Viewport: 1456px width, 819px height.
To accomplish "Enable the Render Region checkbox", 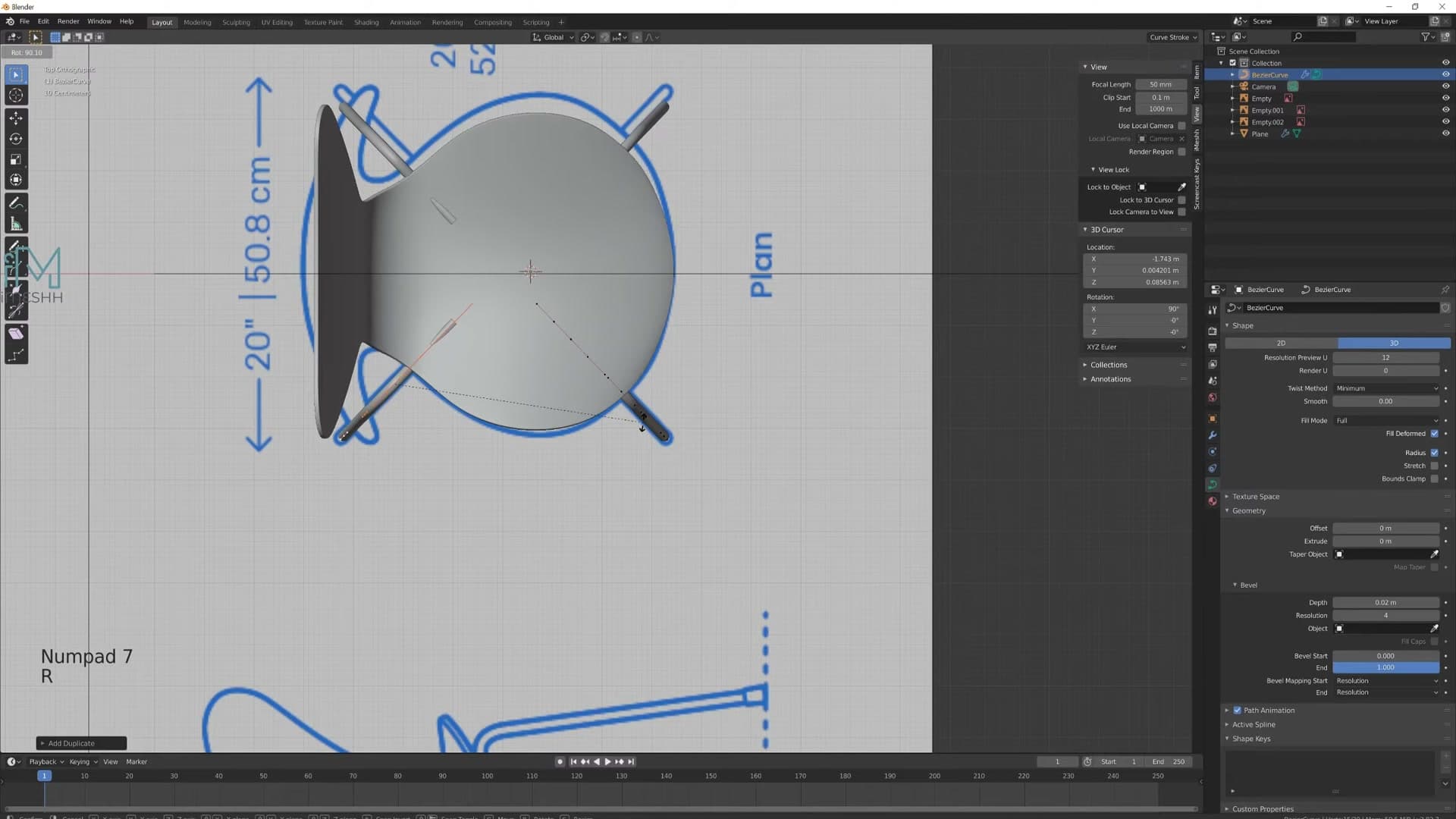I will point(1181,152).
